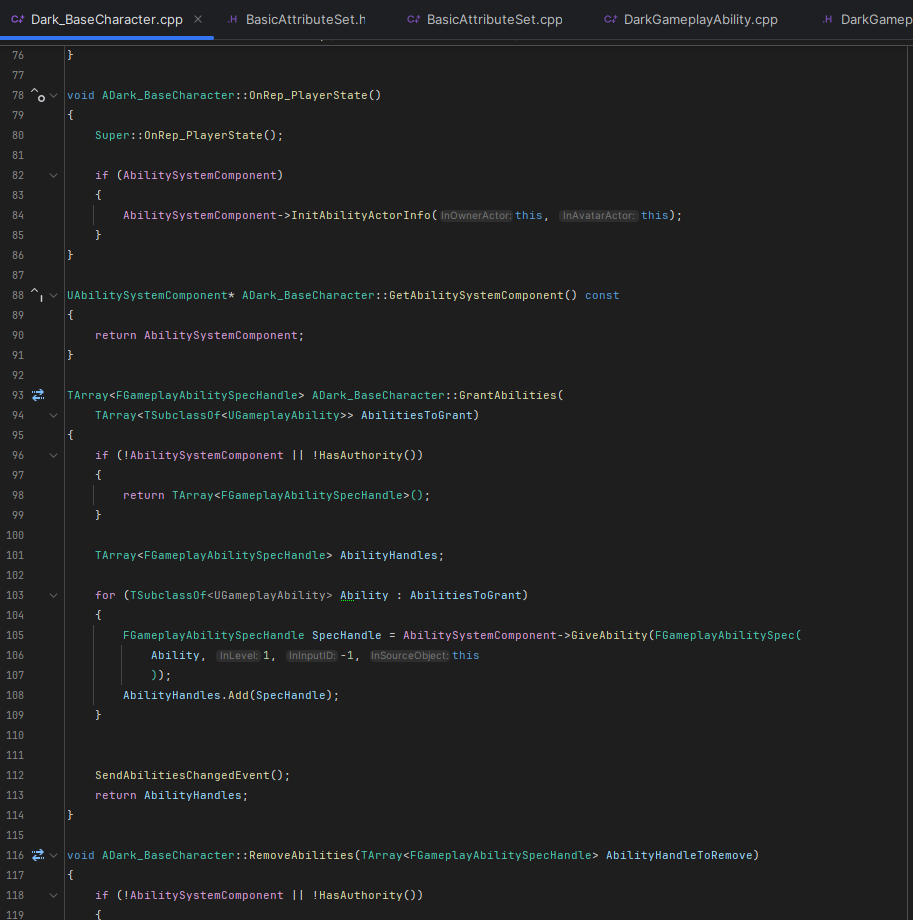This screenshot has width=913, height=920.
Task: Click the gutter arrows icon beside RemoveAbilities definition
Action: (x=38, y=855)
